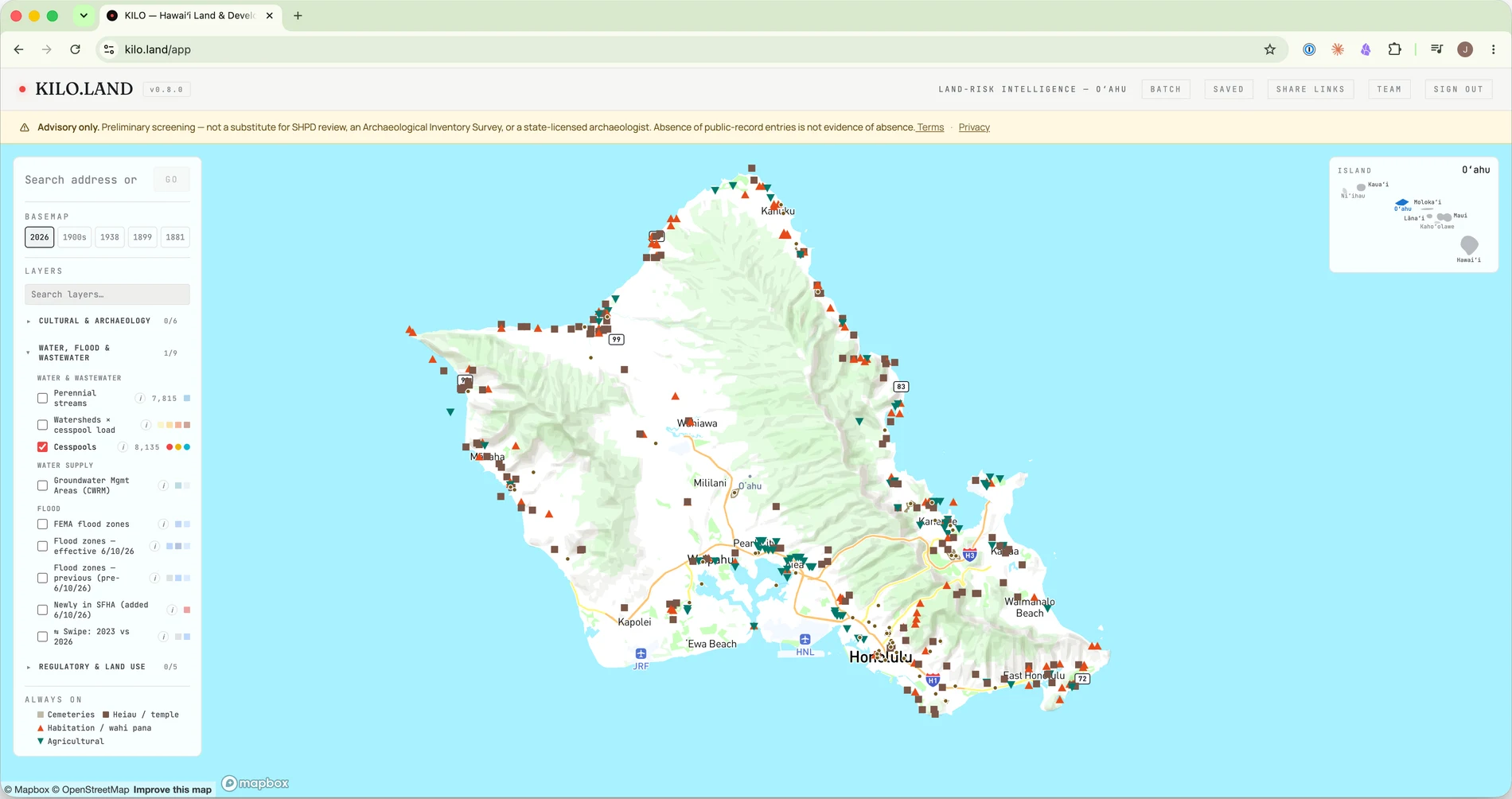The image size is (1512, 799).
Task: Click Sign Out
Action: coord(1459,89)
